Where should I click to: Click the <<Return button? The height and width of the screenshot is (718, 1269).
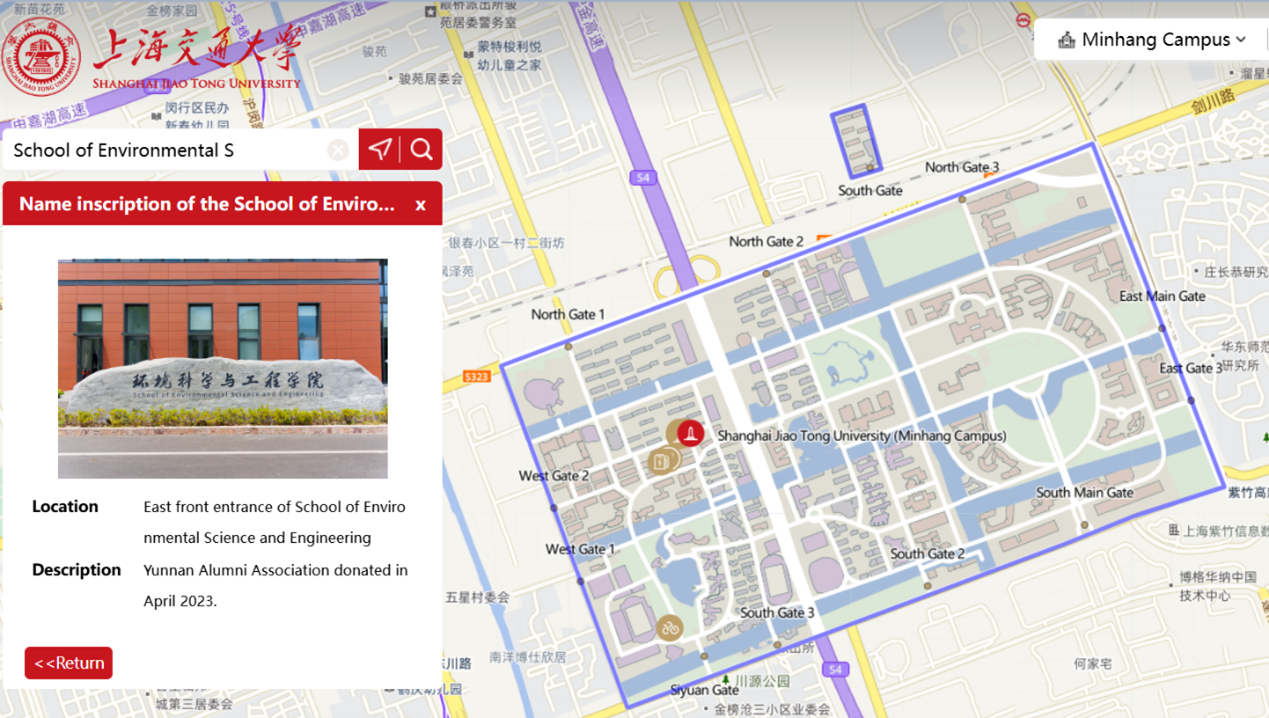(69, 663)
